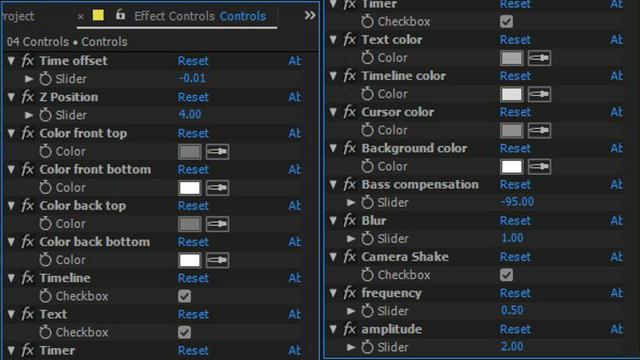Click the eyedropper for Timeline color
The height and width of the screenshot is (360, 640).
pyautogui.click(x=539, y=94)
